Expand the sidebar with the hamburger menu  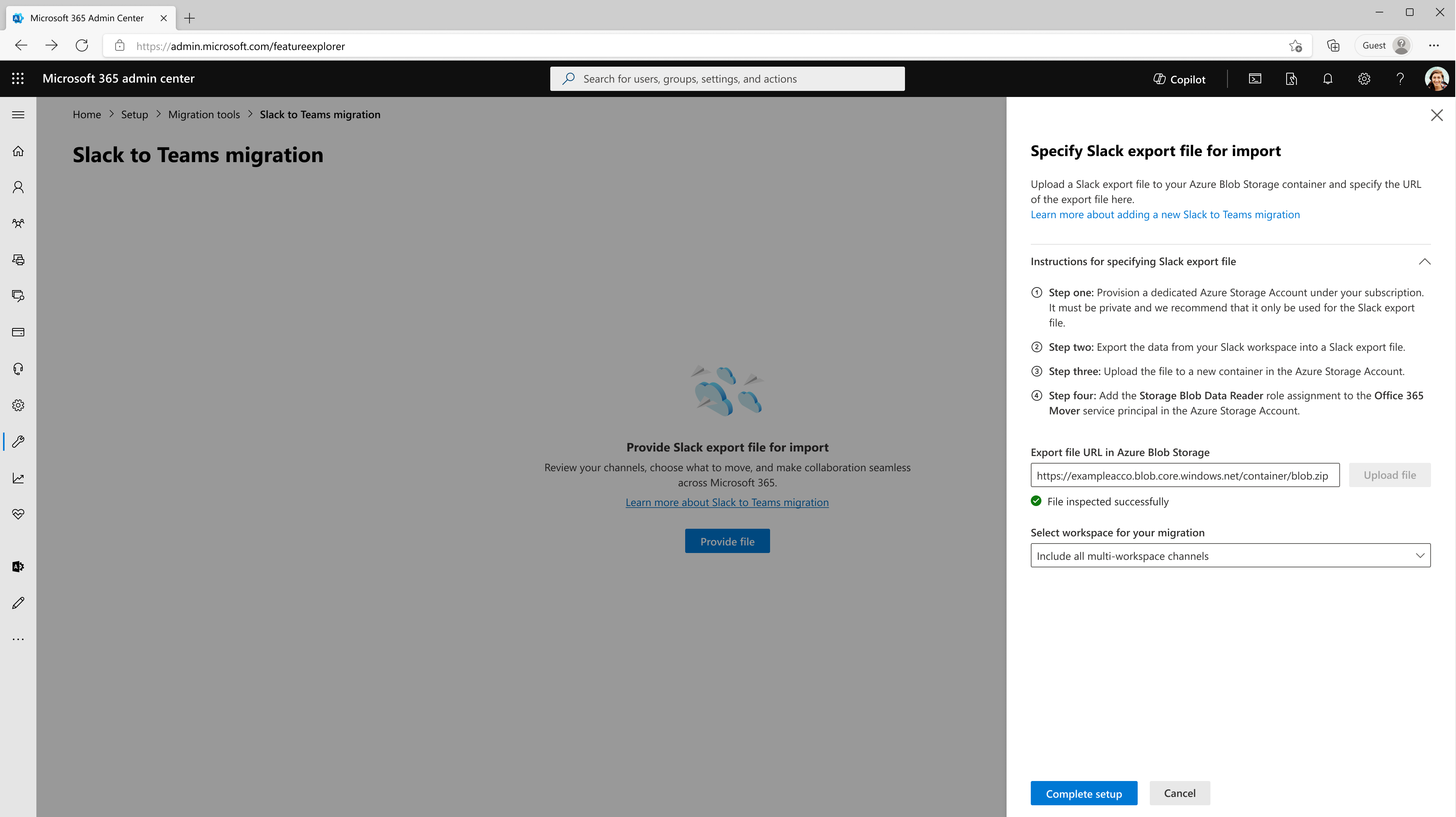pyautogui.click(x=17, y=114)
